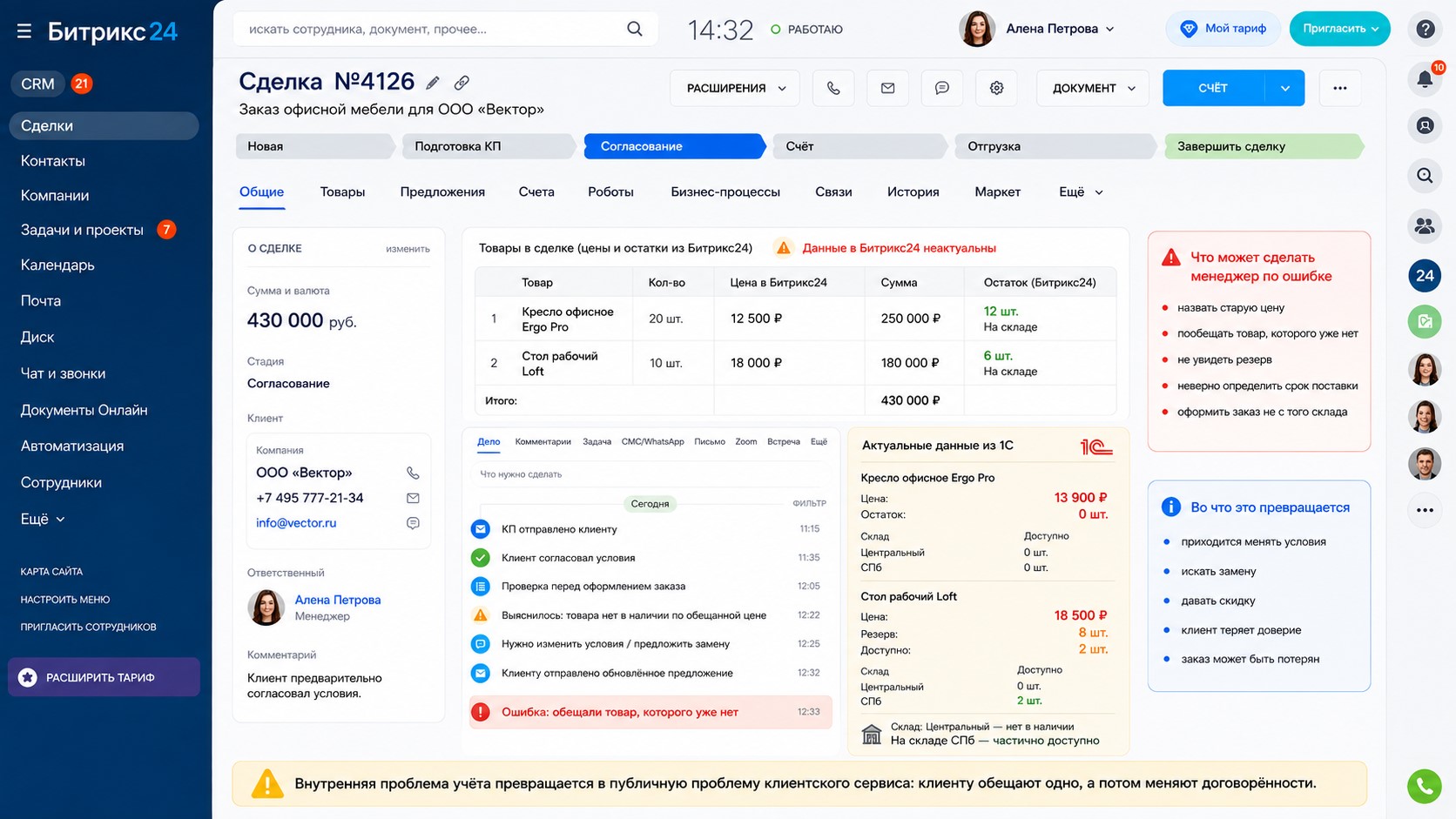The height and width of the screenshot is (819, 1456).
Task: Open notifications bell icon
Action: pos(1425,79)
